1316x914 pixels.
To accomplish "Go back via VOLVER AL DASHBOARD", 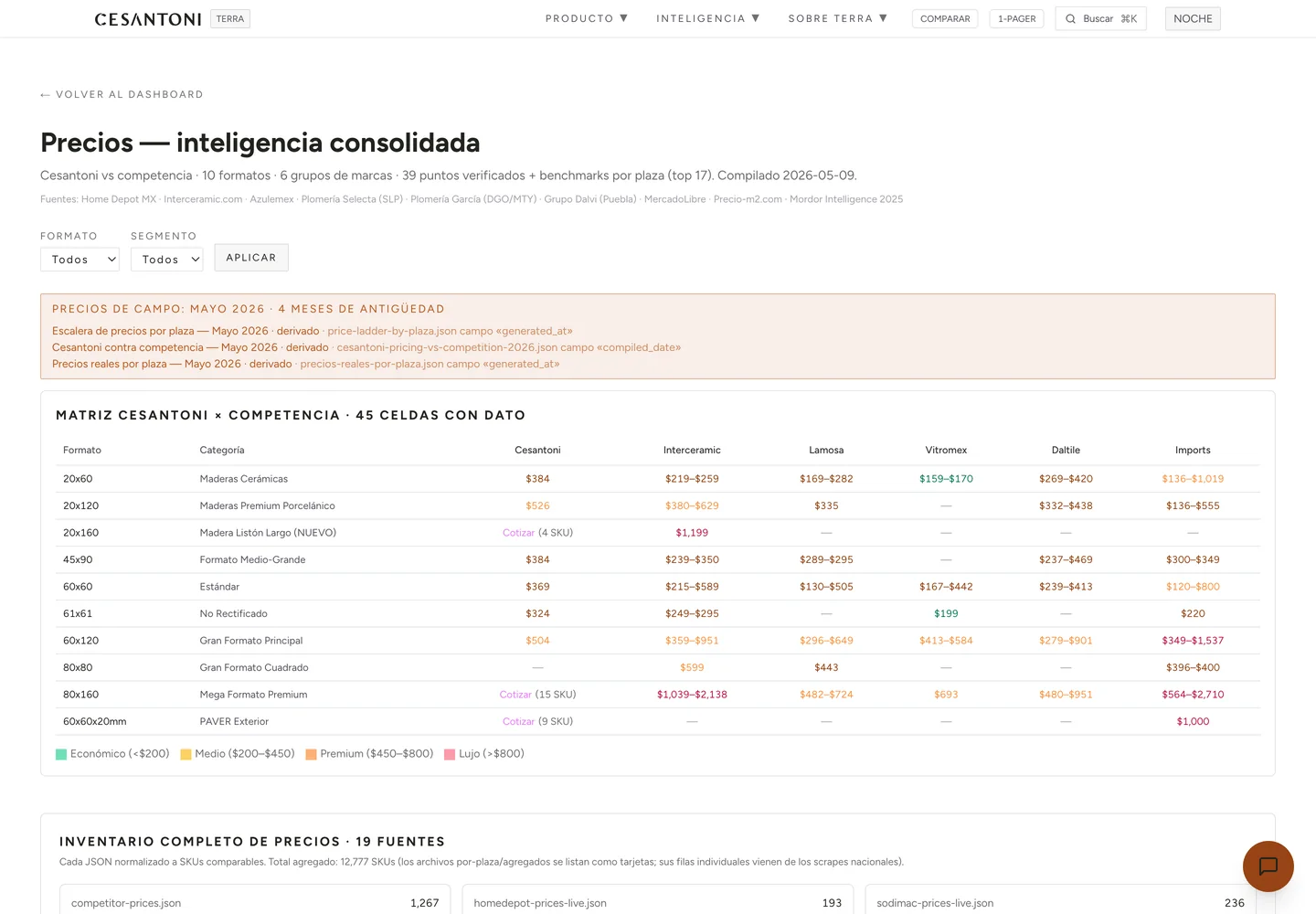I will click(x=122, y=95).
